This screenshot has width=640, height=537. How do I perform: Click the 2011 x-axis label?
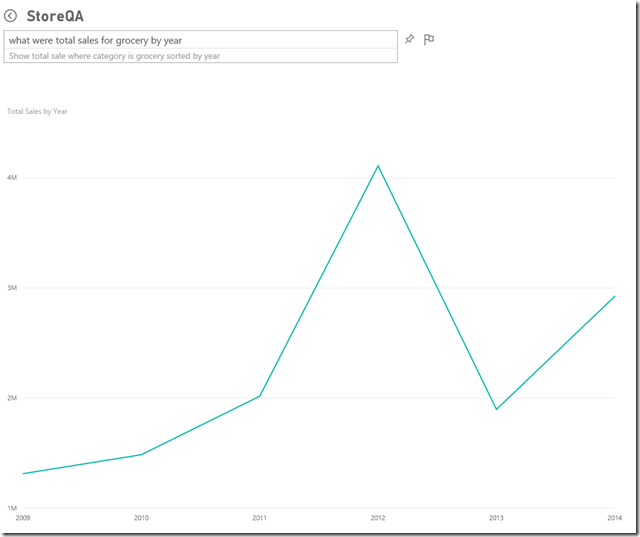[260, 518]
